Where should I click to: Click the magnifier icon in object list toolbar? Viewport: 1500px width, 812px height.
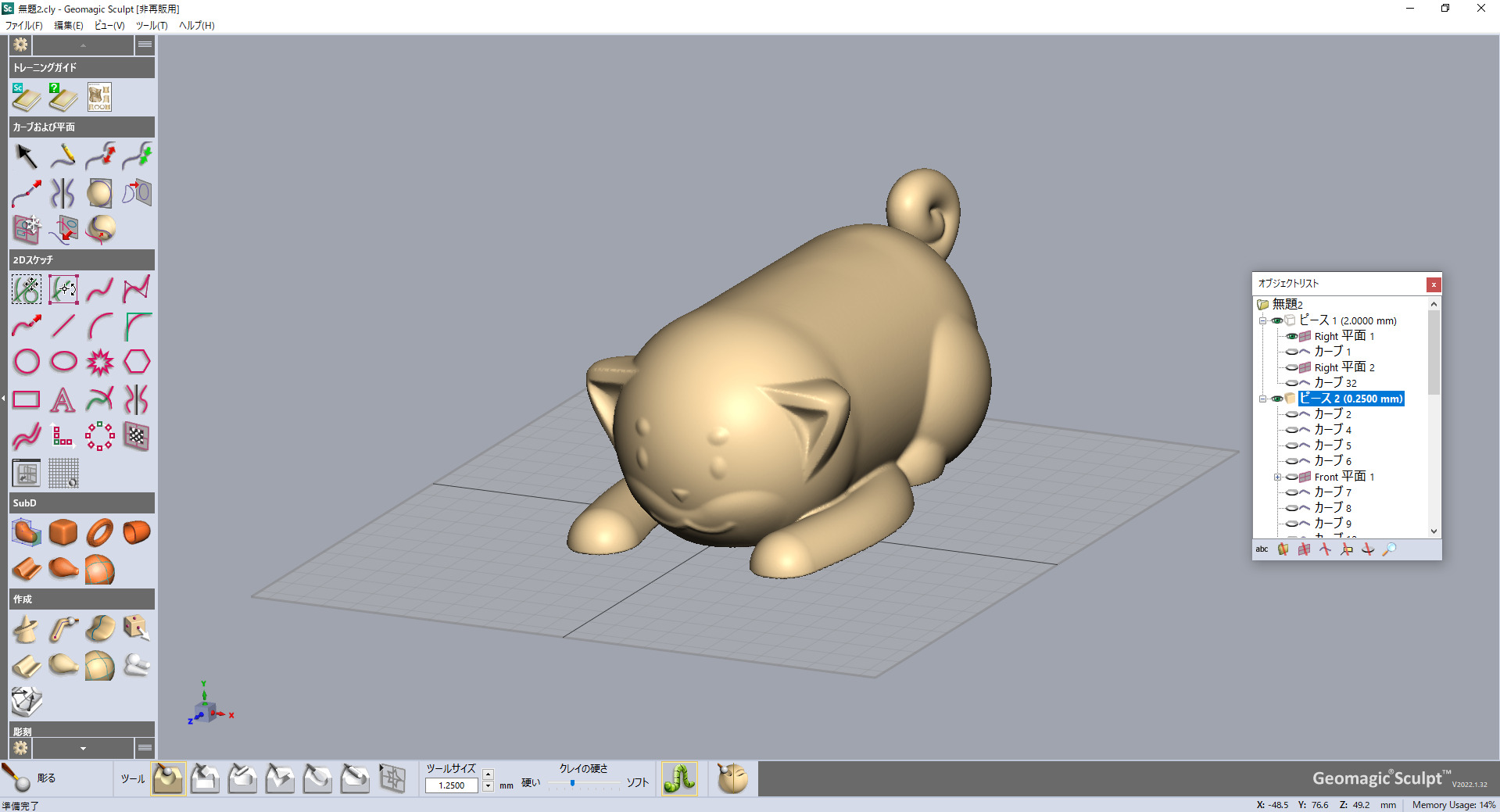(1389, 549)
